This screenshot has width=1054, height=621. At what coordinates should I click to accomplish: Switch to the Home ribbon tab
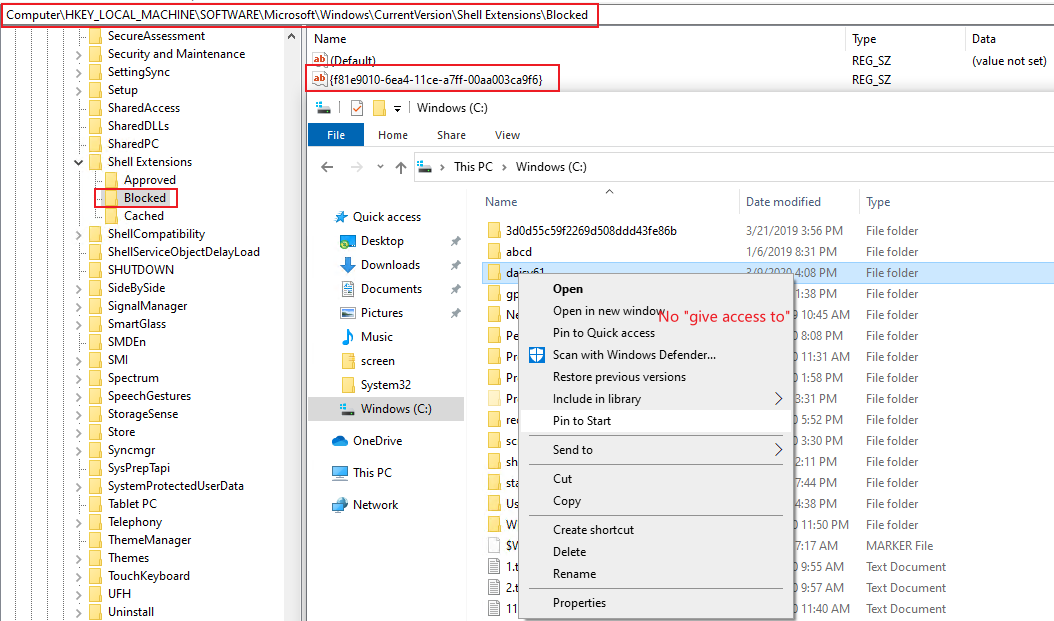393,135
